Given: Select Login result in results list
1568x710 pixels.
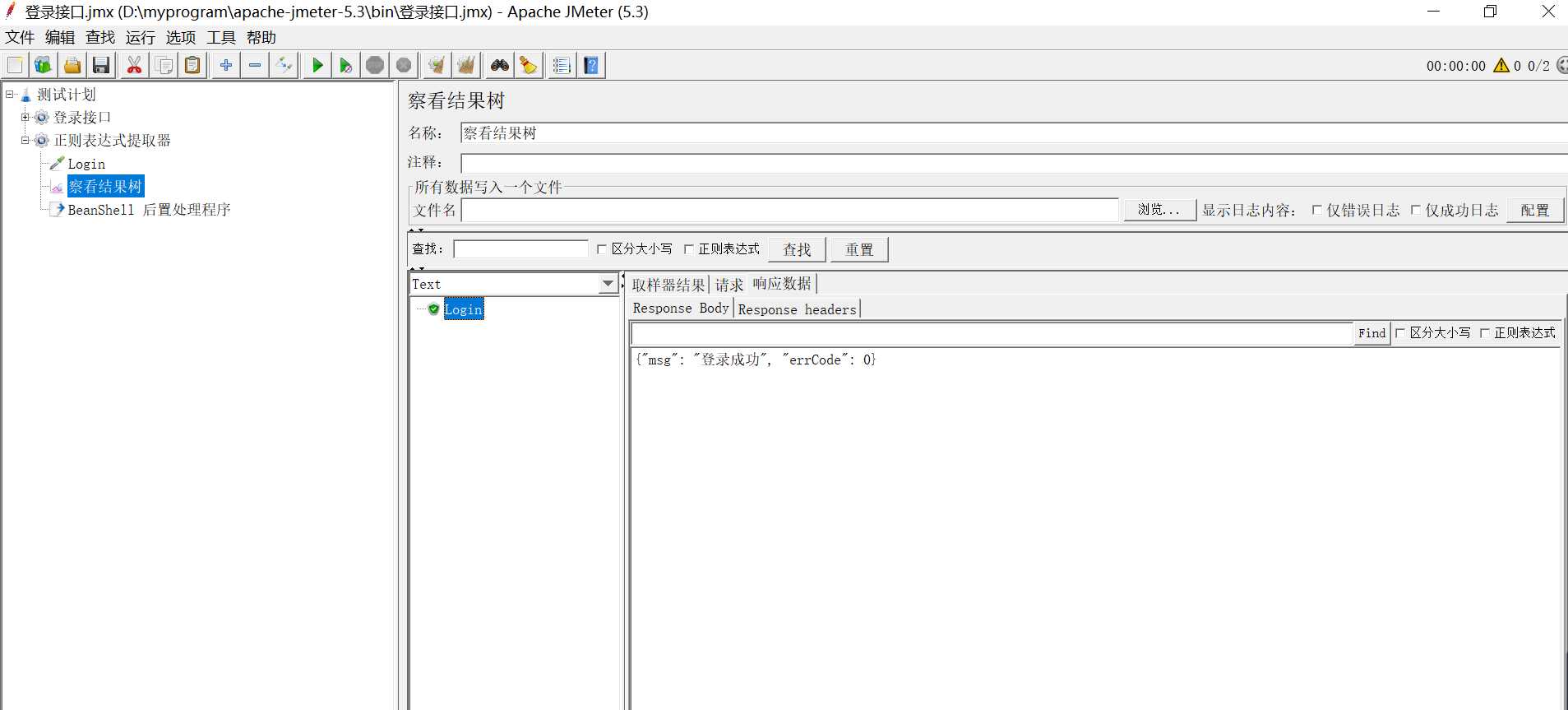Looking at the screenshot, I should (x=464, y=309).
